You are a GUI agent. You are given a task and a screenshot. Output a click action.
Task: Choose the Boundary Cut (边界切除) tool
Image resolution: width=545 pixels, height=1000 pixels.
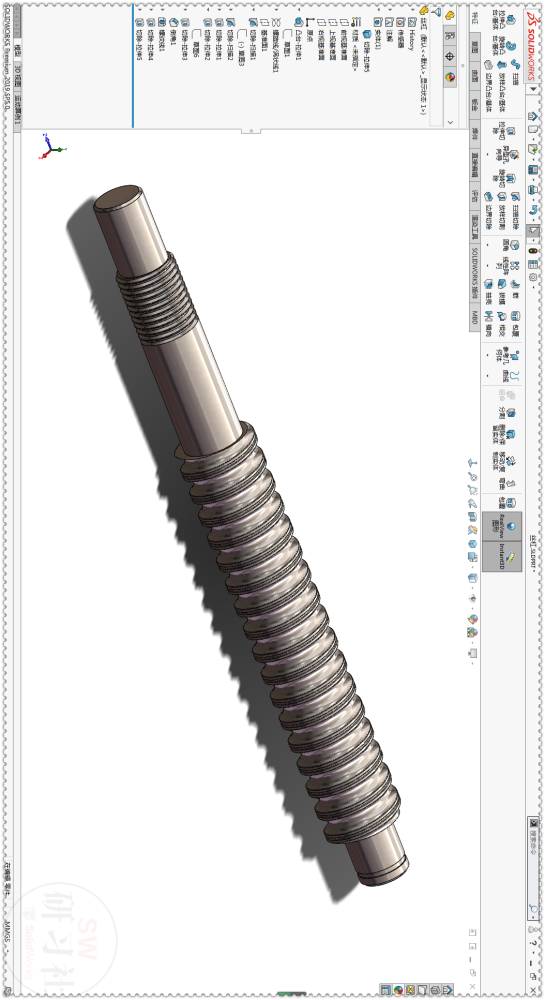488,196
